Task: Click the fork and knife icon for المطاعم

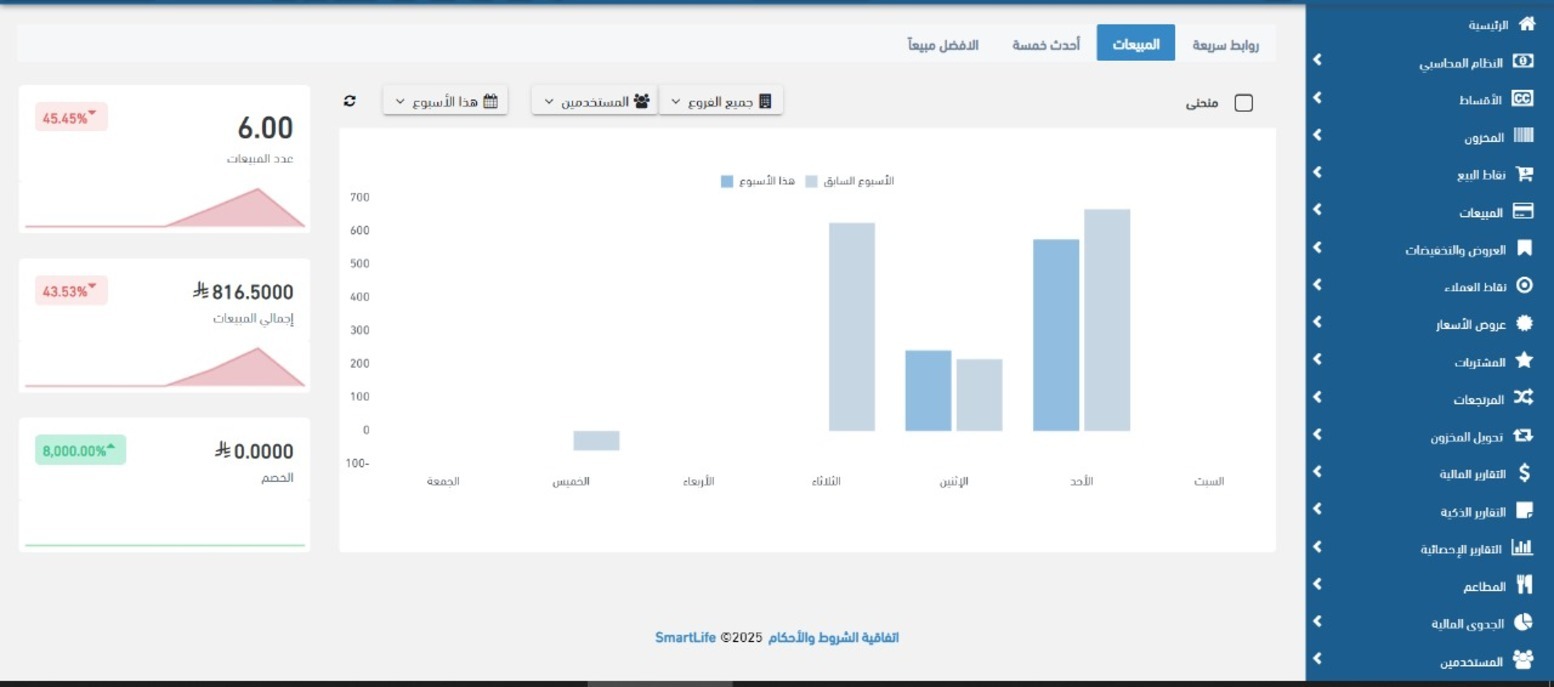Action: (x=1524, y=586)
